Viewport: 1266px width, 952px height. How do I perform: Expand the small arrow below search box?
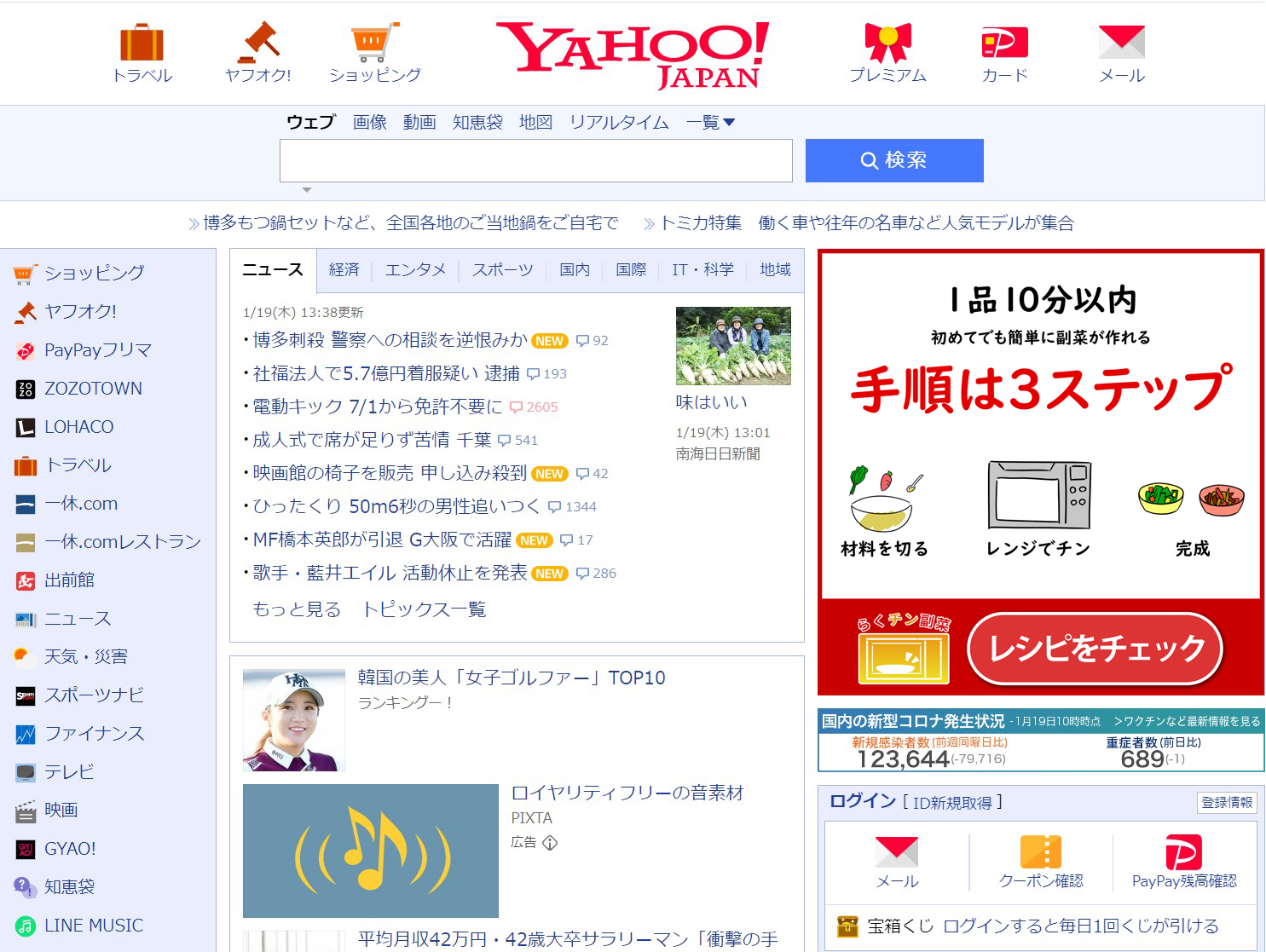click(307, 190)
